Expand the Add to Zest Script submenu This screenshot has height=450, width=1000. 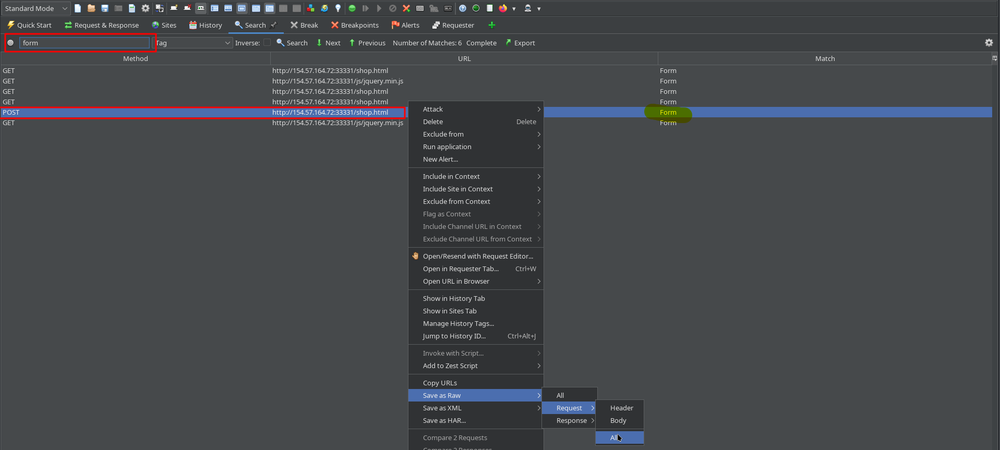click(x=475, y=366)
